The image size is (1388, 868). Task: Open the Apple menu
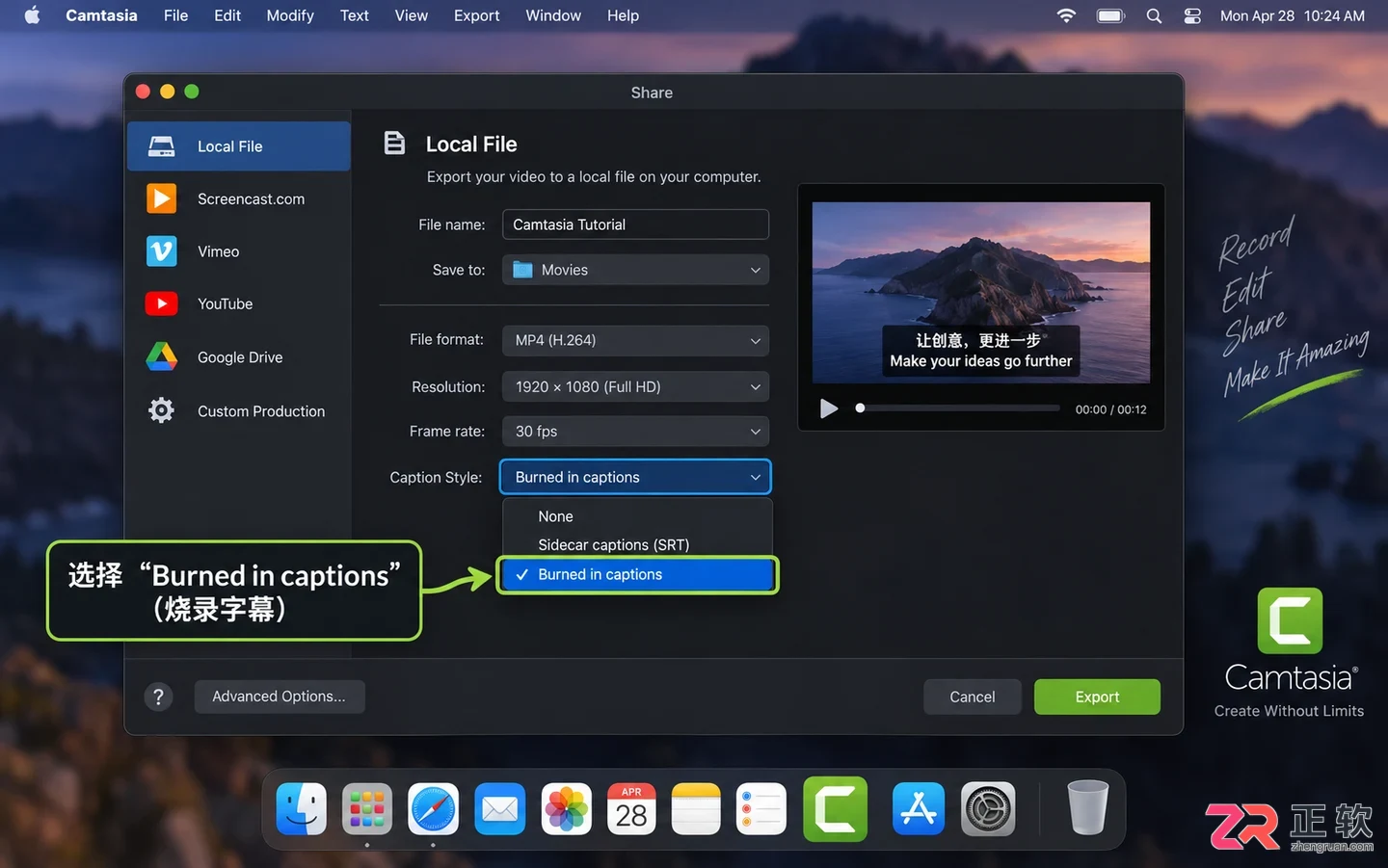pyautogui.click(x=32, y=15)
